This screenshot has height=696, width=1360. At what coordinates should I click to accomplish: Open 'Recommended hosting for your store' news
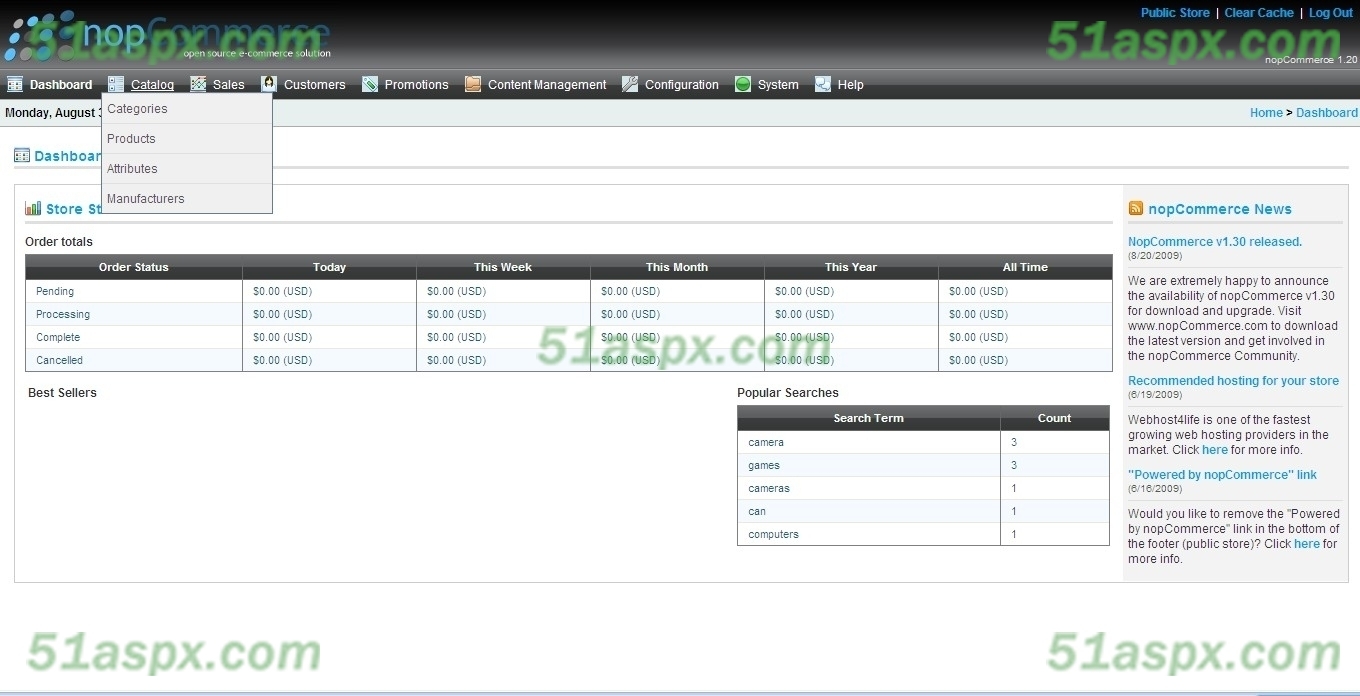[1233, 381]
